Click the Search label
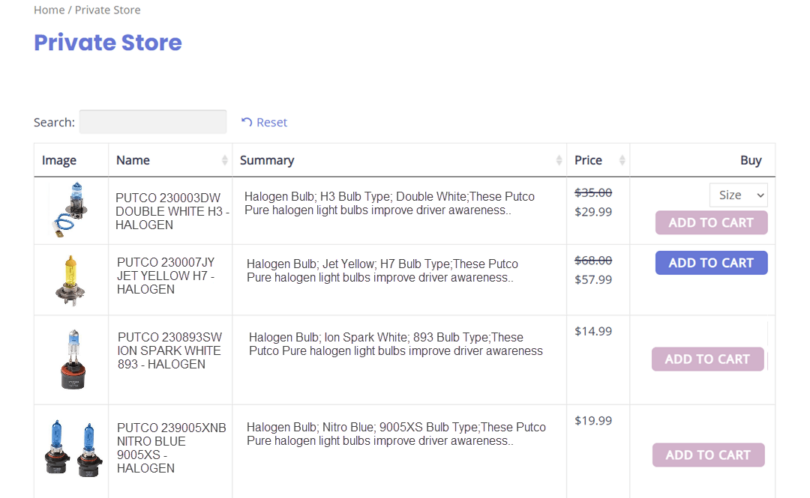This screenshot has width=810, height=498. 54,122
